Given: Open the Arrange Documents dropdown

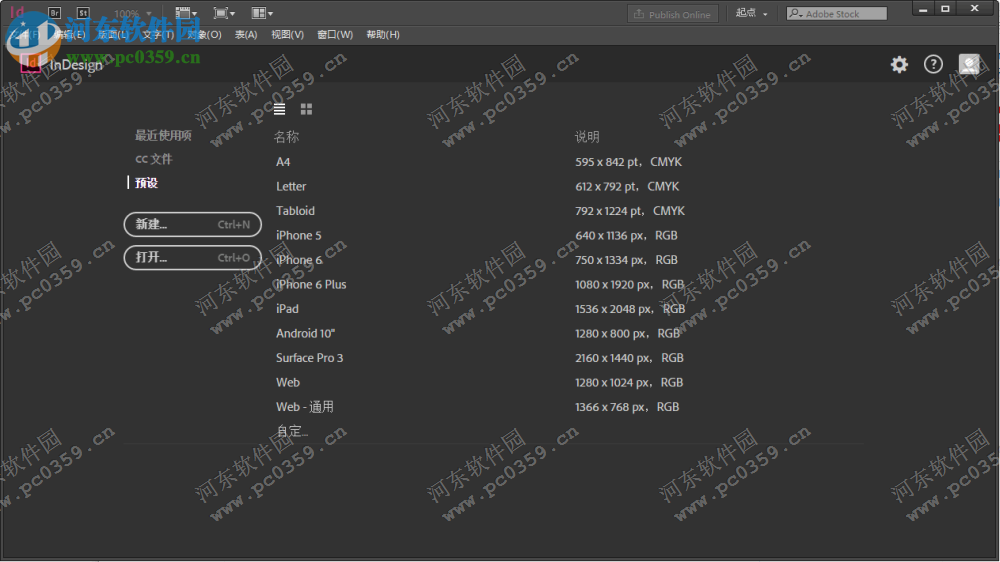Looking at the screenshot, I should point(262,13).
